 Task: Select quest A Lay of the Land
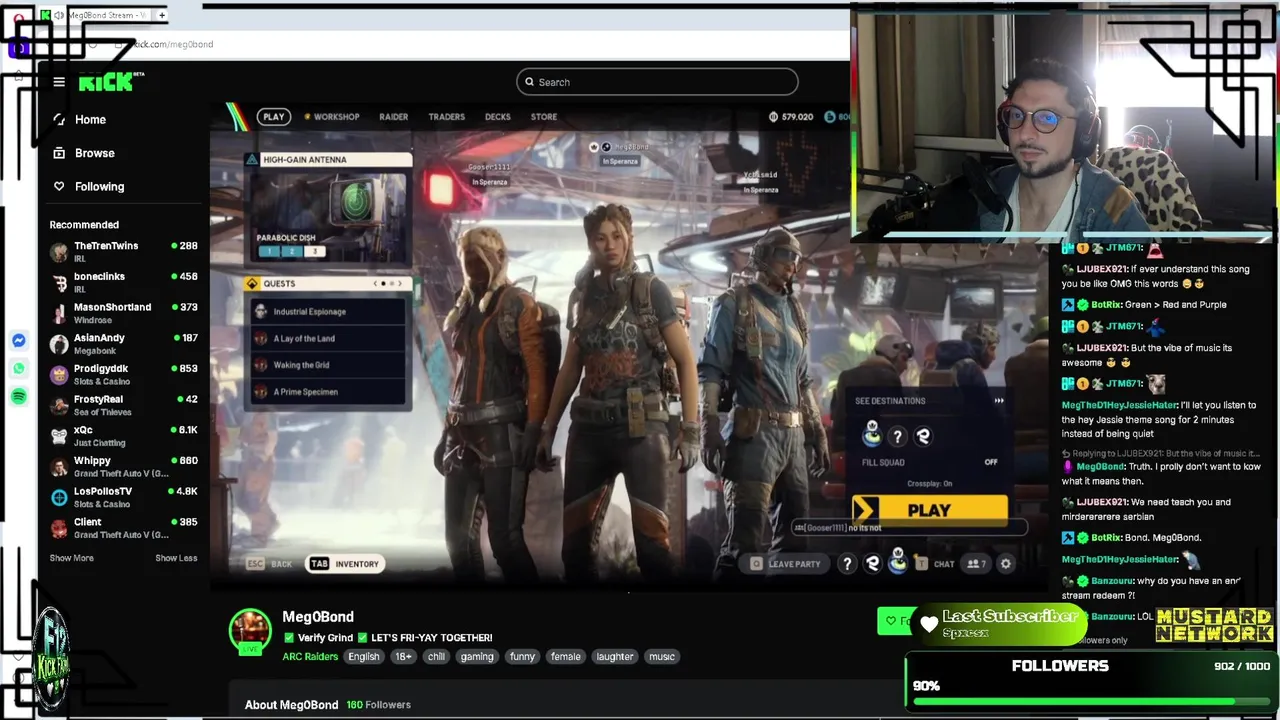pos(329,339)
